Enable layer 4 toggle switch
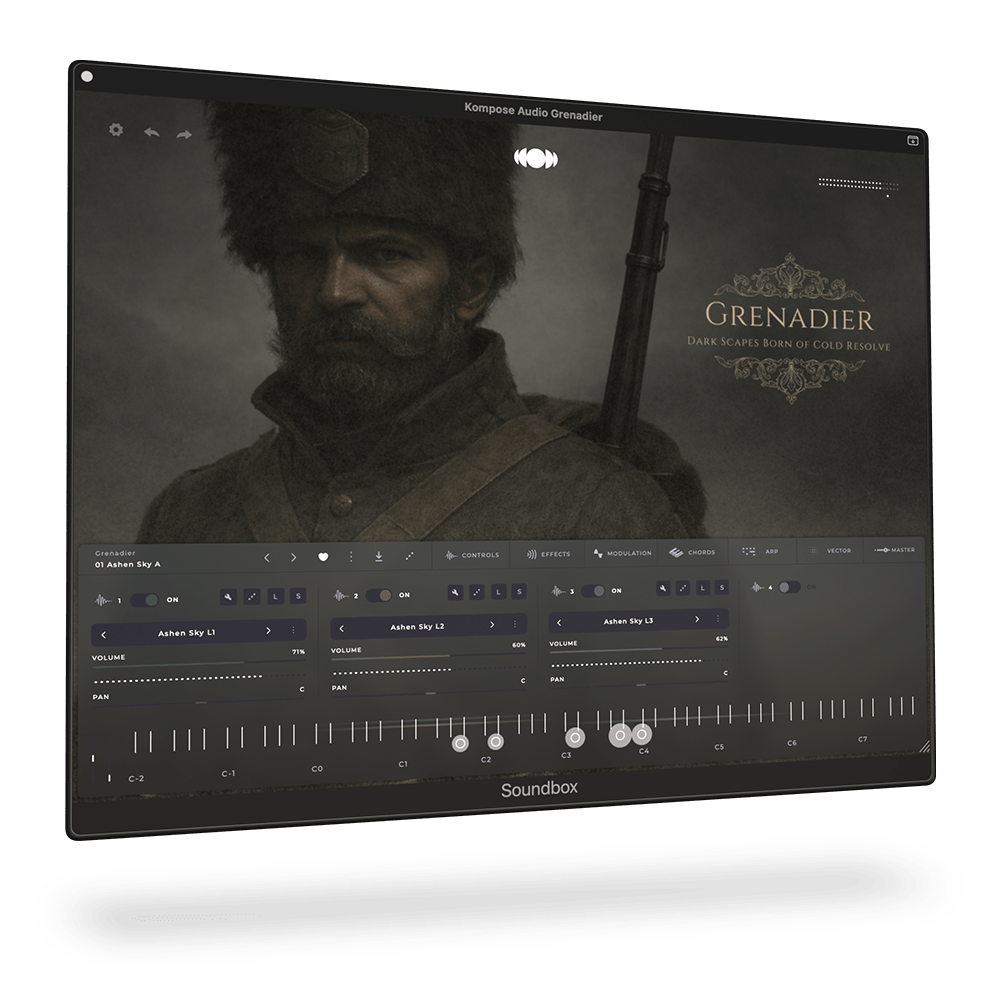 (x=788, y=587)
